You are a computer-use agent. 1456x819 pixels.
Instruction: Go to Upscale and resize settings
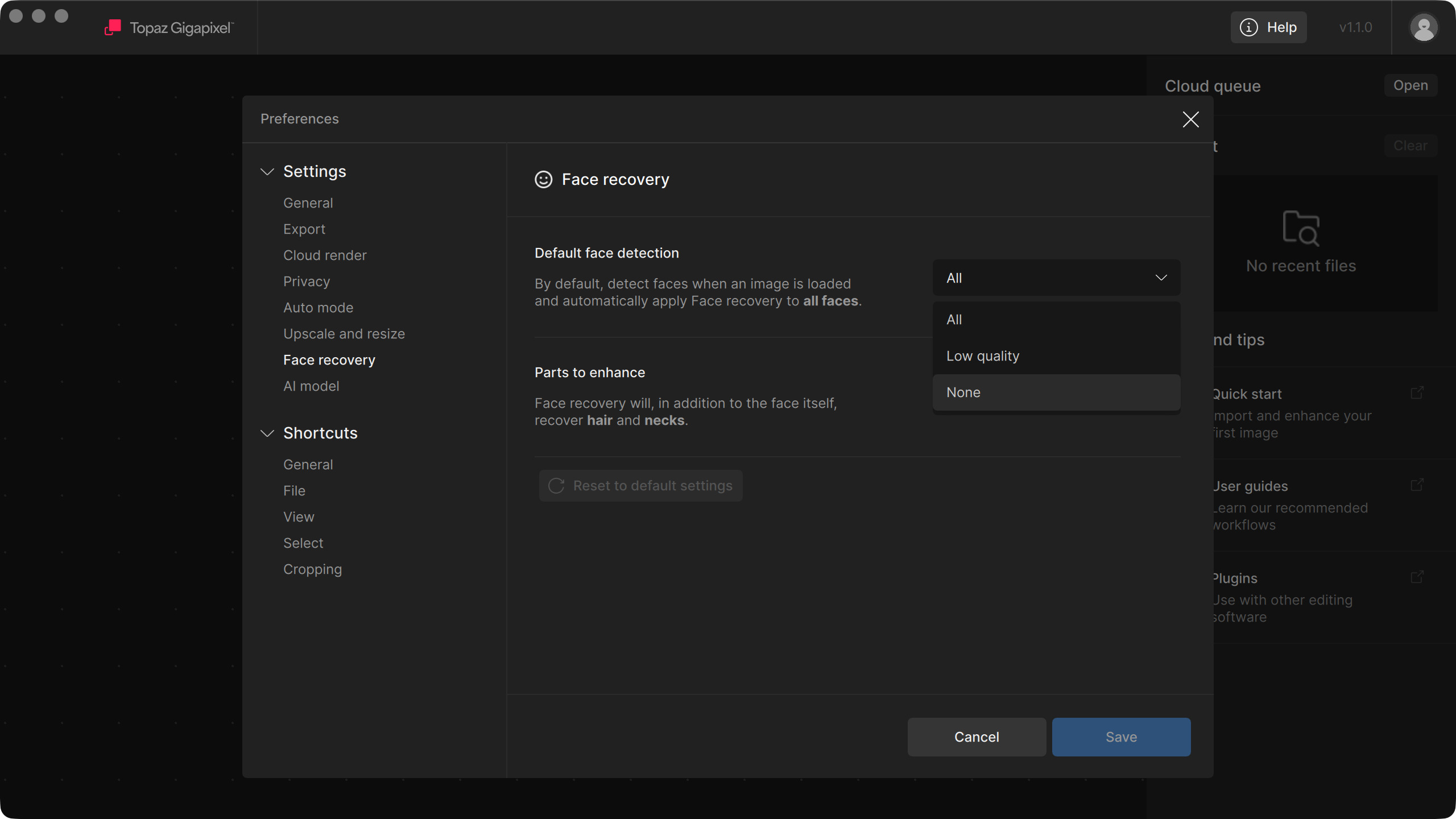pos(344,334)
